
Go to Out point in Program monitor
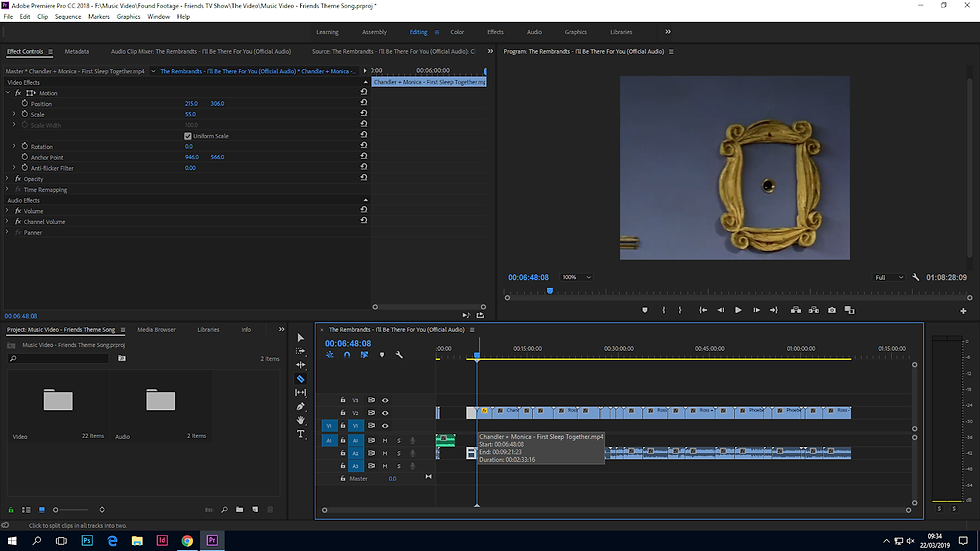pos(774,310)
